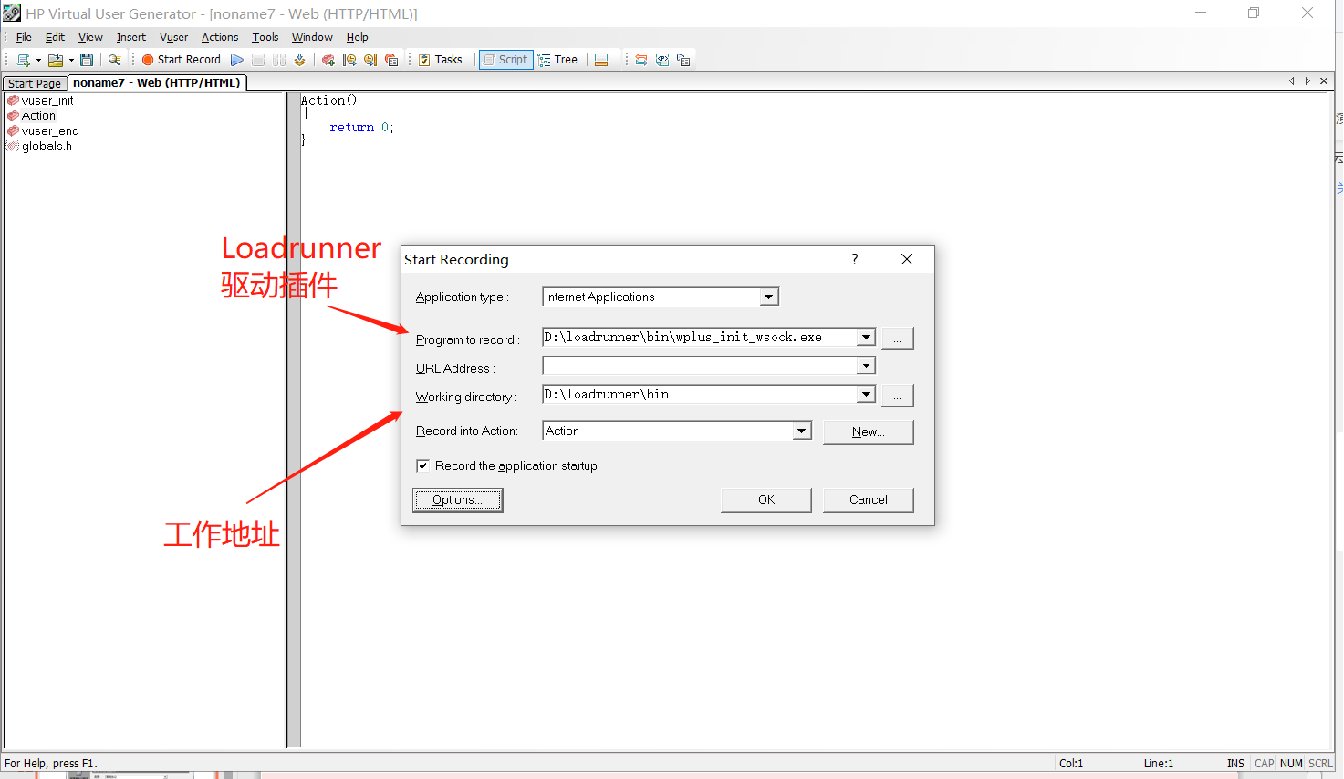1344x779 pixels.
Task: Click the output window icon after Tree
Action: [601, 60]
